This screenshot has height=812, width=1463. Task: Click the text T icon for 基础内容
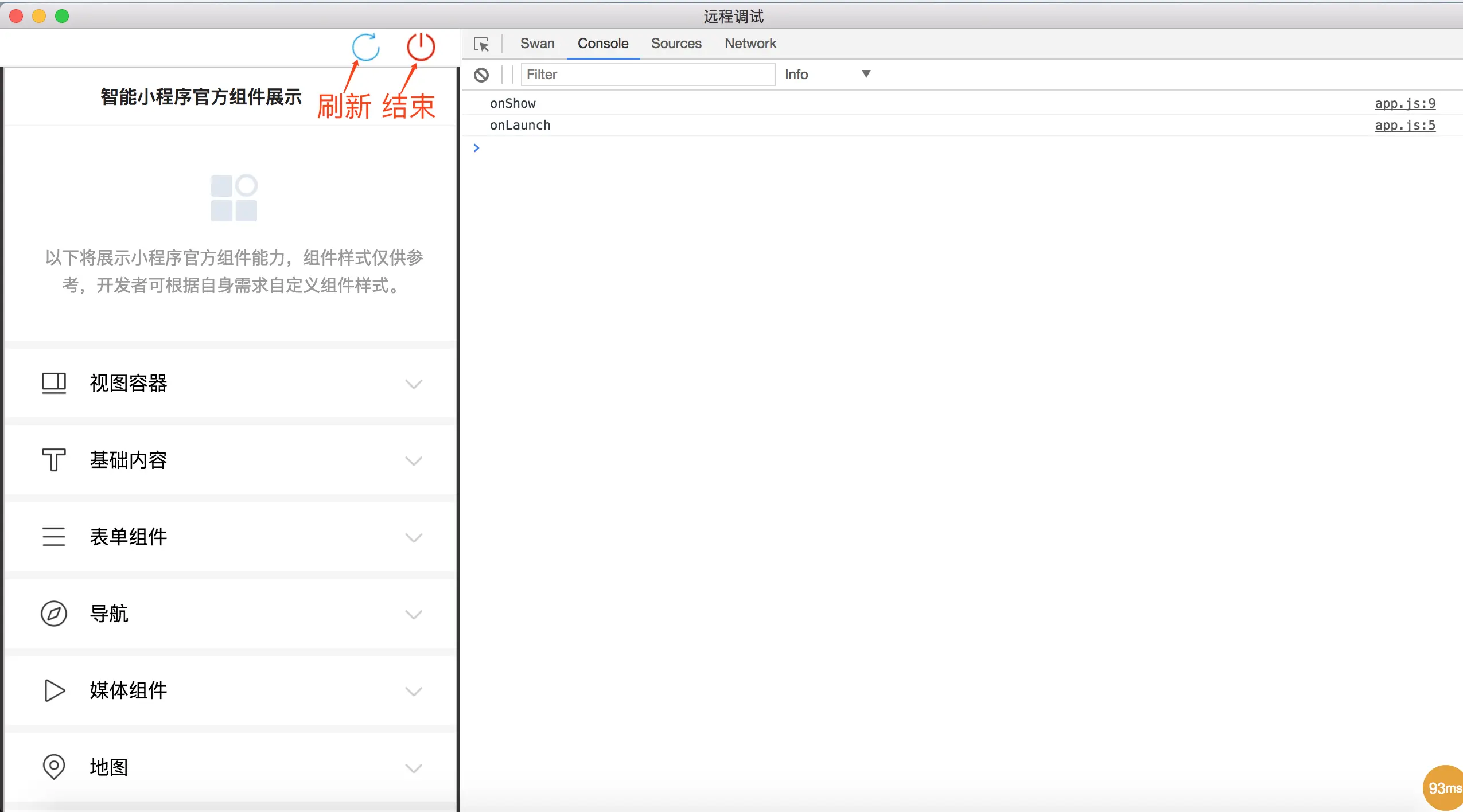pos(54,460)
